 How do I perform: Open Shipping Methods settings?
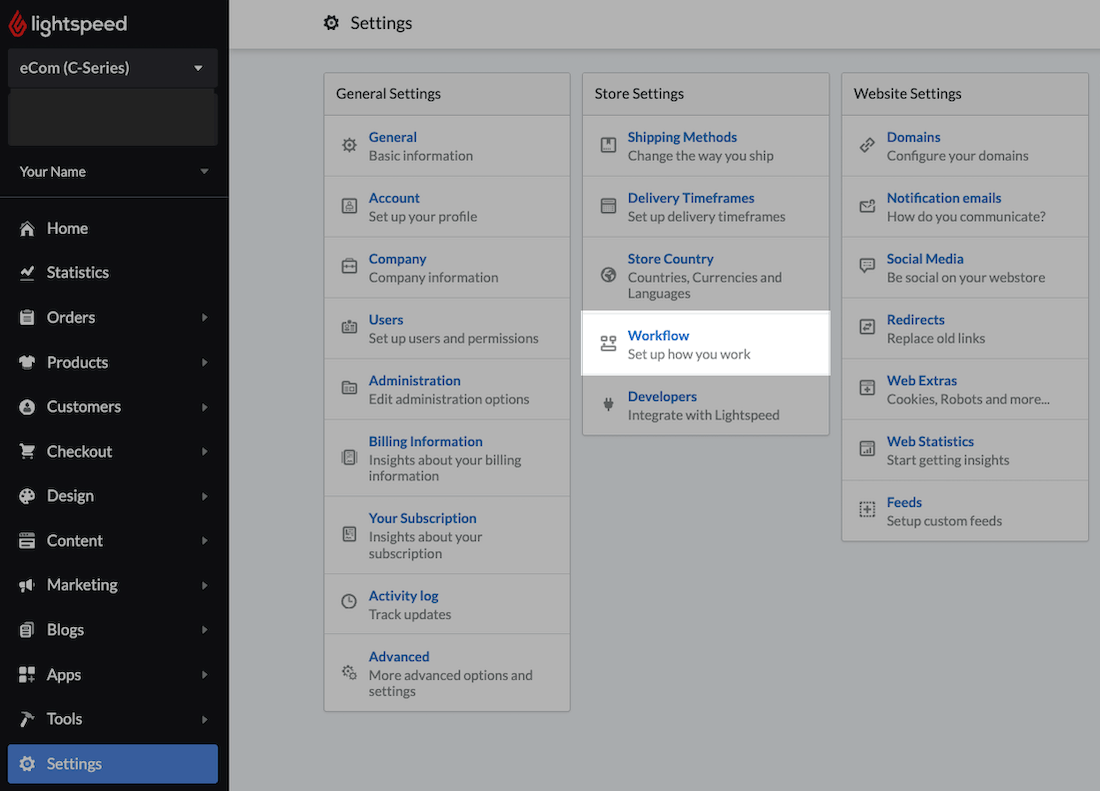[x=683, y=137]
